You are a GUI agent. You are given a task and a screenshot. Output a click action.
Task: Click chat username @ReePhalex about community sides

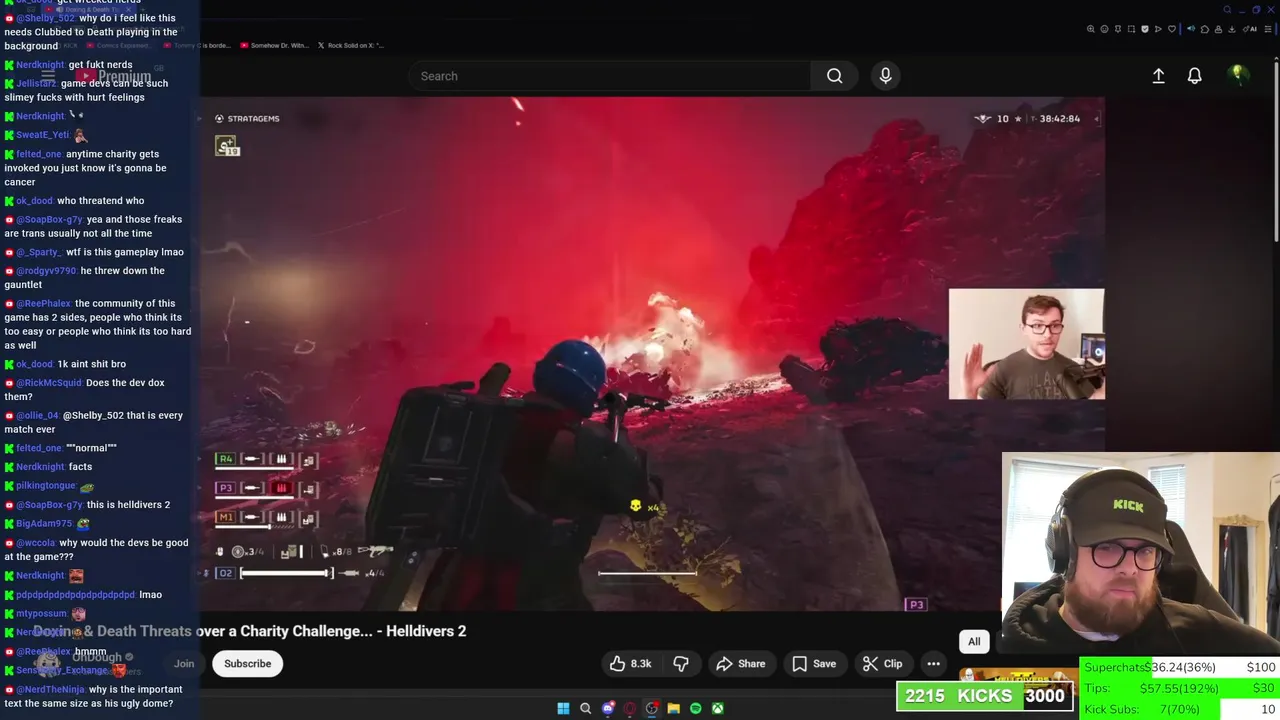coord(44,303)
